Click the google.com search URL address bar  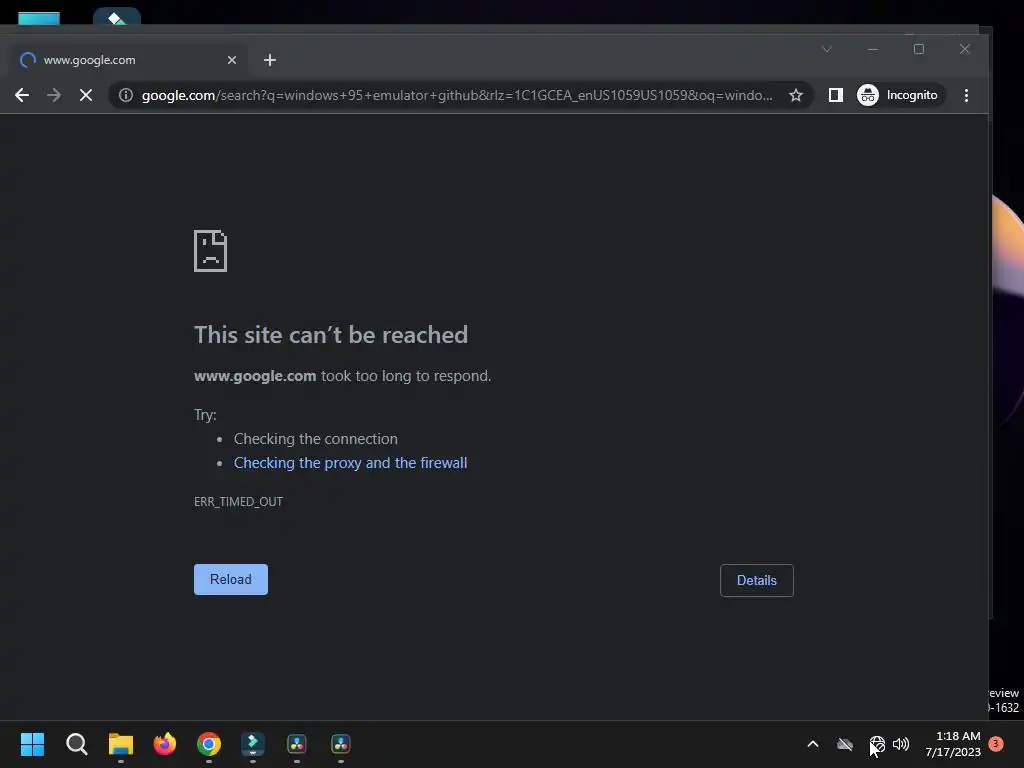pos(456,95)
